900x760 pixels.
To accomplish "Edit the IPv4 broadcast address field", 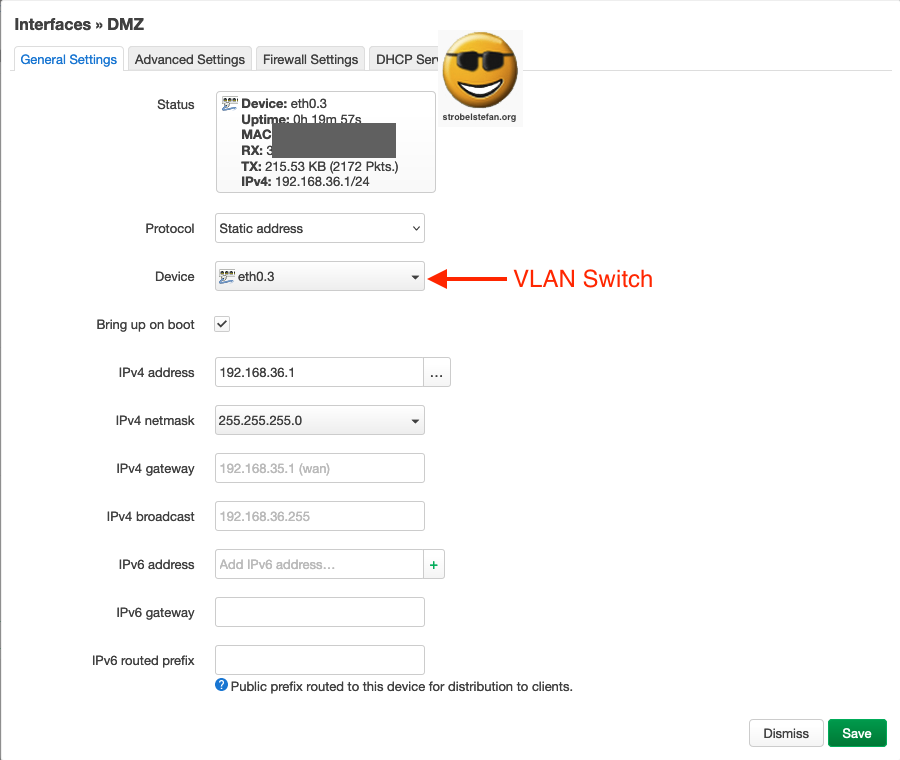I will point(319,516).
